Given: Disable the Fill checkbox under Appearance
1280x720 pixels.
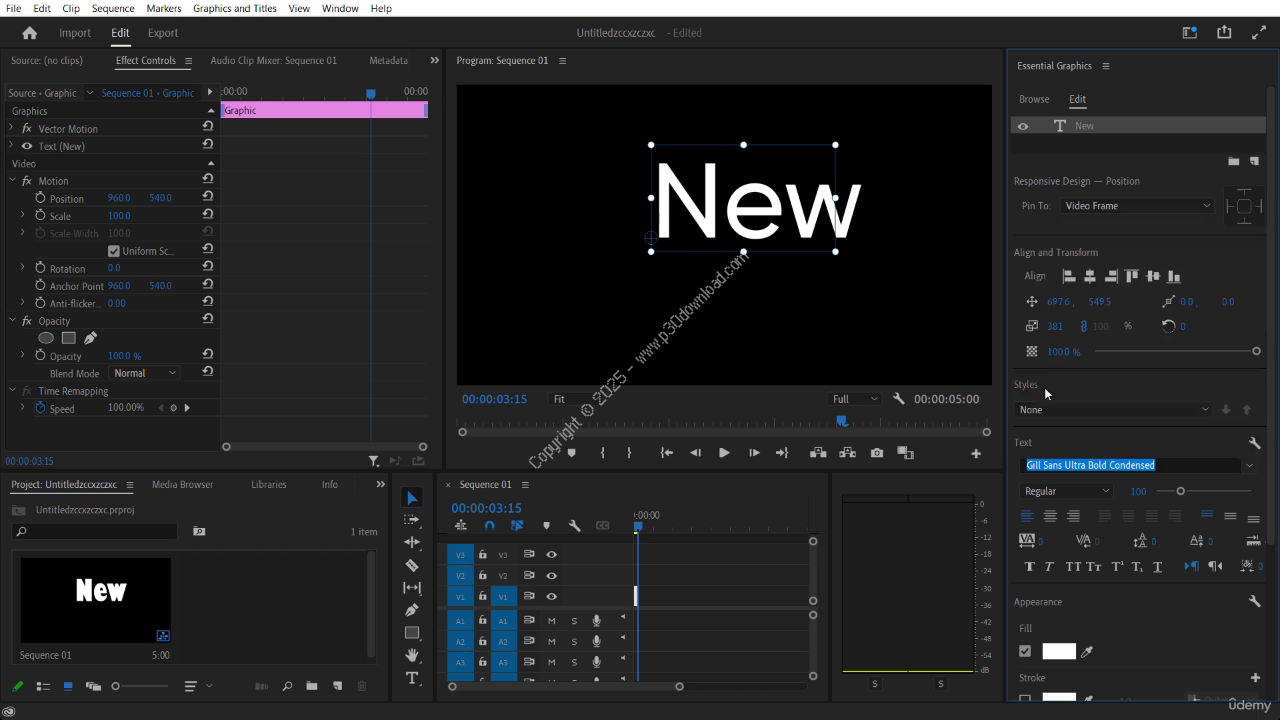Looking at the screenshot, I should coord(1025,652).
